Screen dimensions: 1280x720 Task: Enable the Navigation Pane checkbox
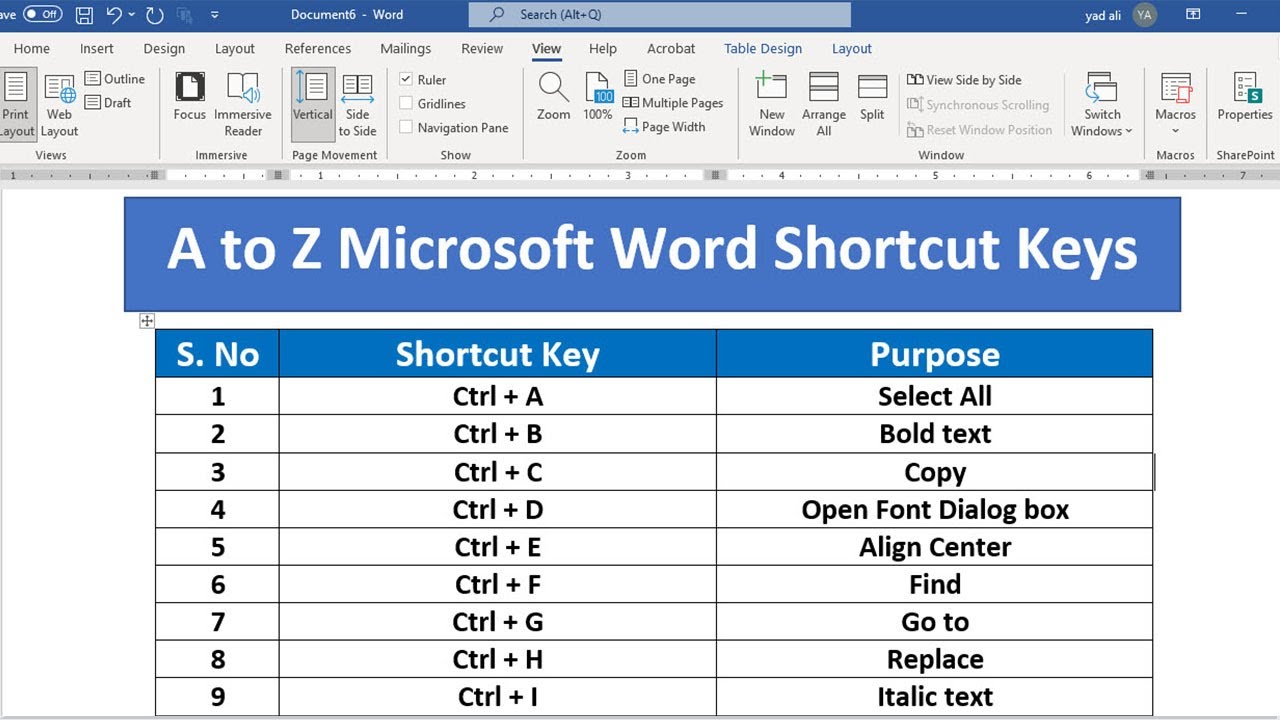(406, 128)
